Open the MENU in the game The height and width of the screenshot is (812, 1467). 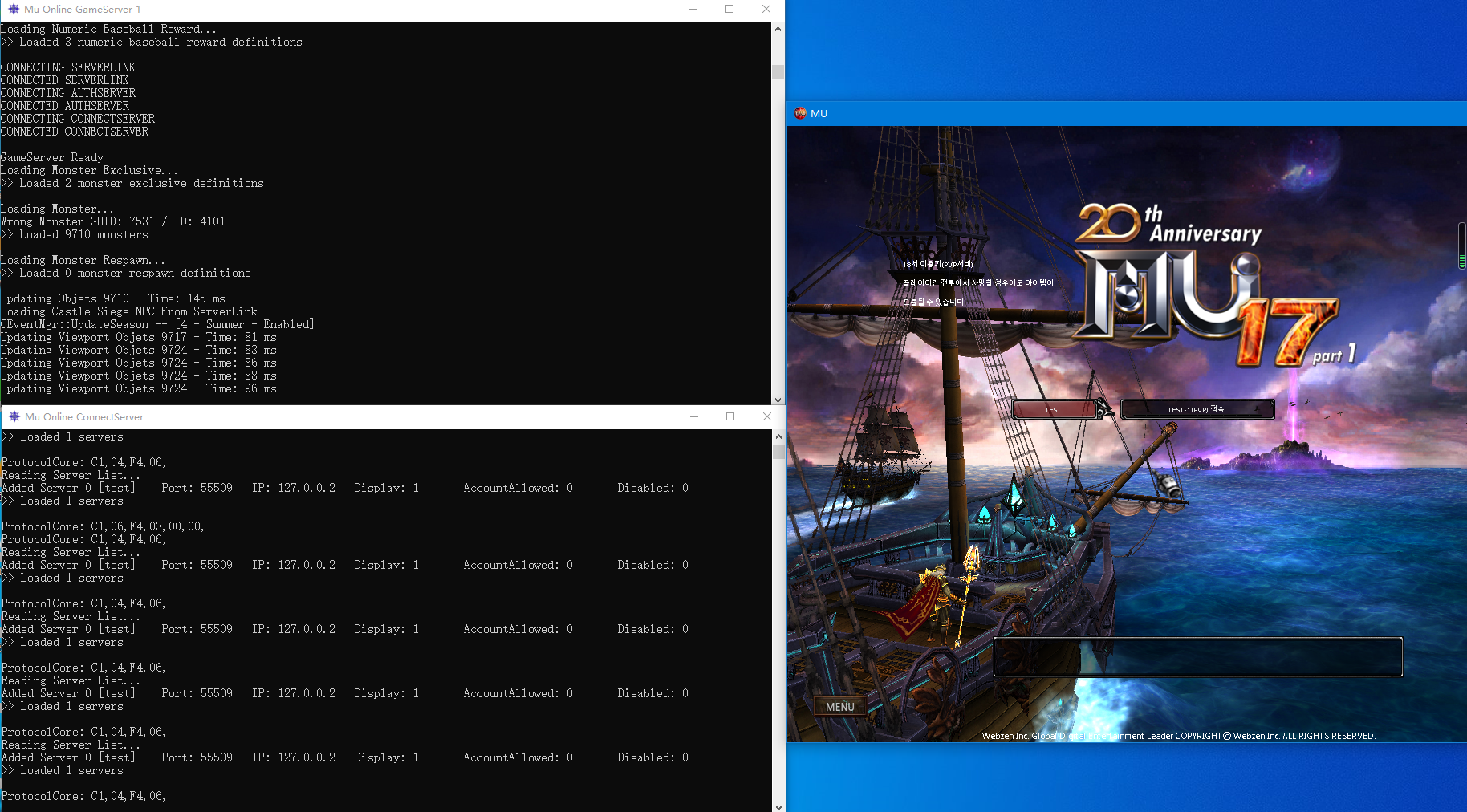coord(839,707)
